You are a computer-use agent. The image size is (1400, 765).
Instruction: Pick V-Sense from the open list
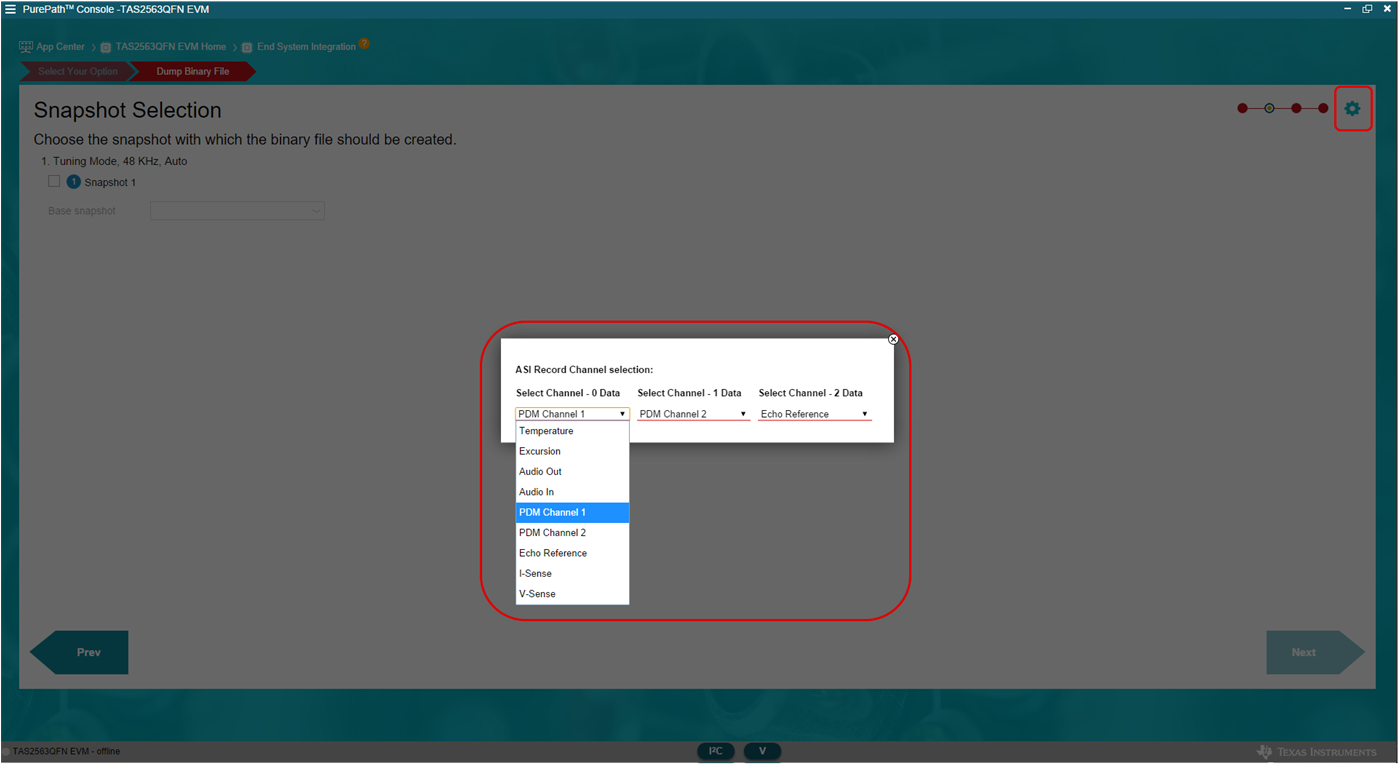pos(572,594)
